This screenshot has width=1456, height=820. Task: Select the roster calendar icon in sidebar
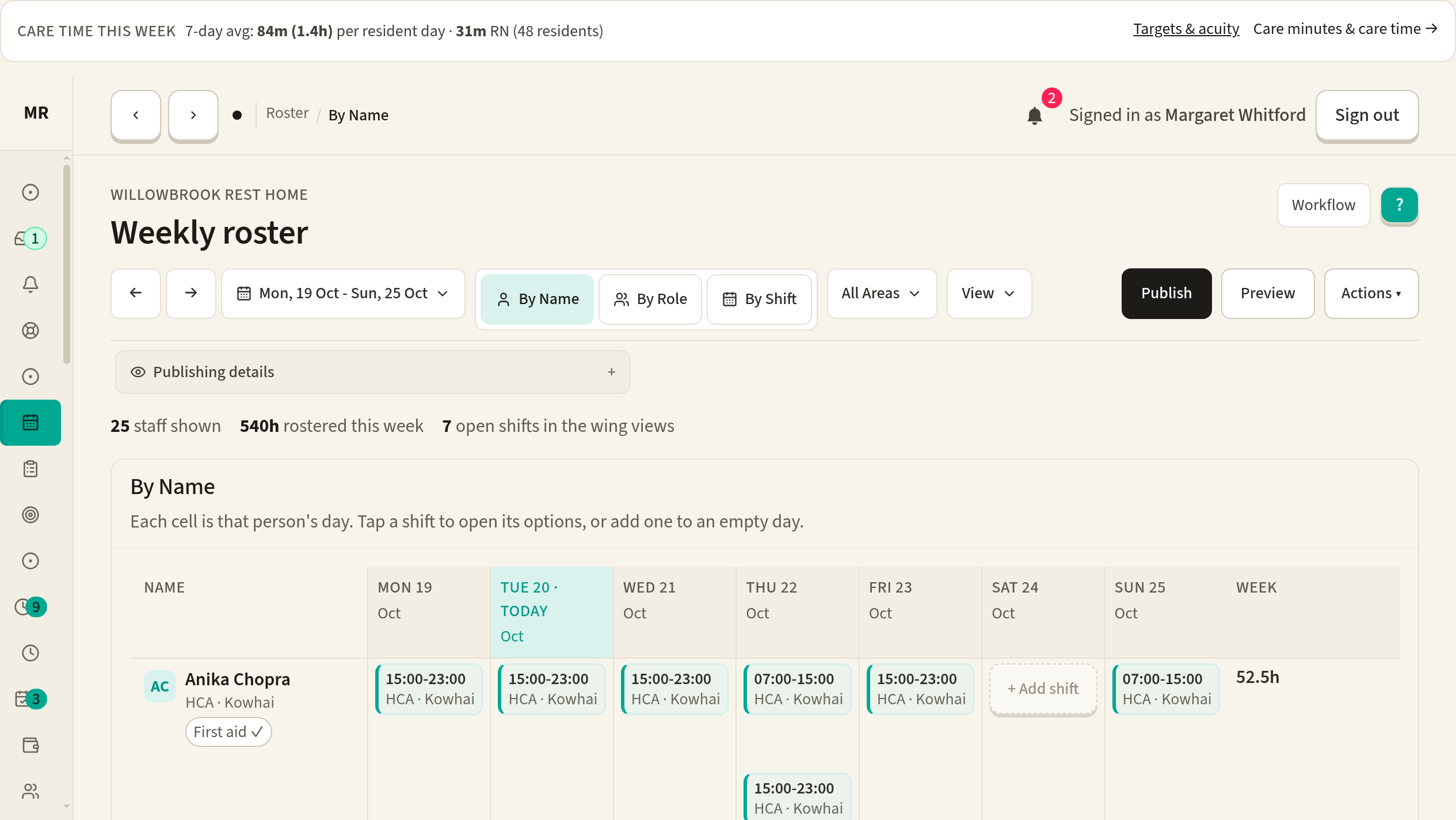(31, 423)
